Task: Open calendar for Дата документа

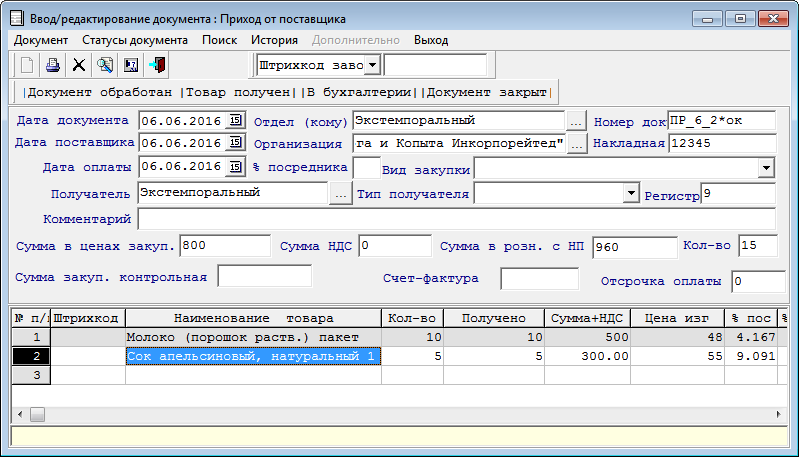Action: (235, 120)
